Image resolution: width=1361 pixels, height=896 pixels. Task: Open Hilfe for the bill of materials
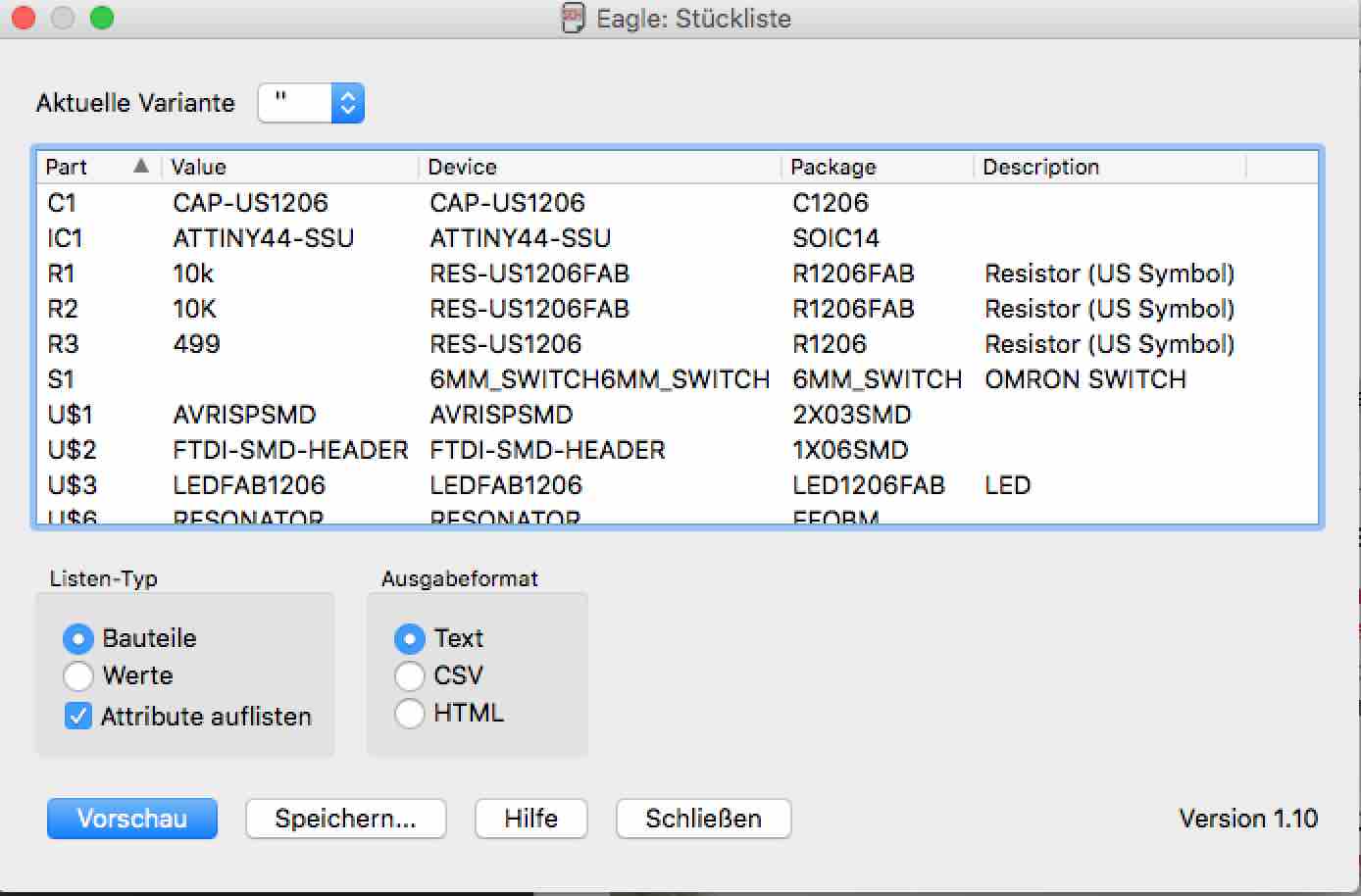tap(531, 819)
